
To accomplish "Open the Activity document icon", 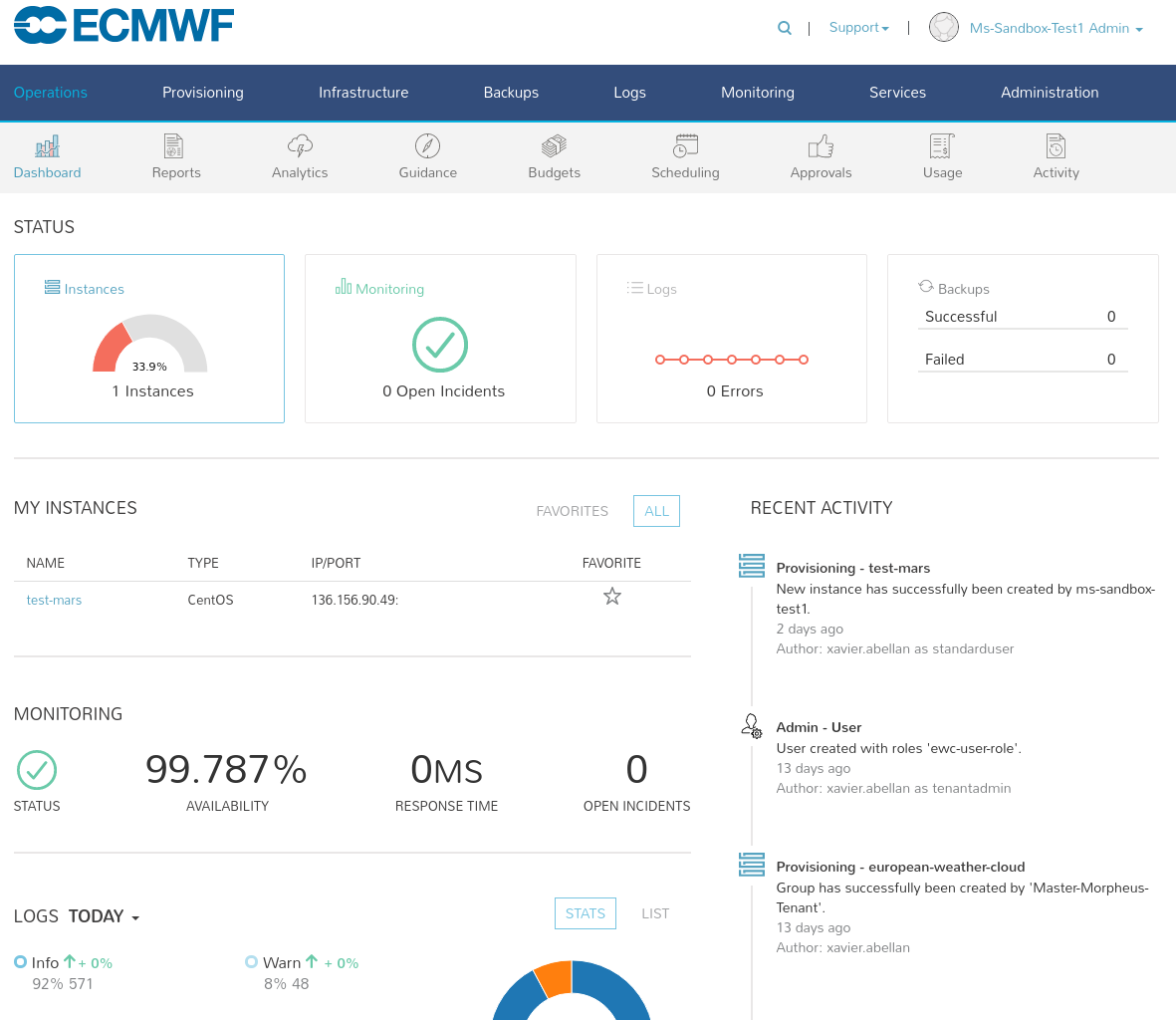I will click(1056, 146).
